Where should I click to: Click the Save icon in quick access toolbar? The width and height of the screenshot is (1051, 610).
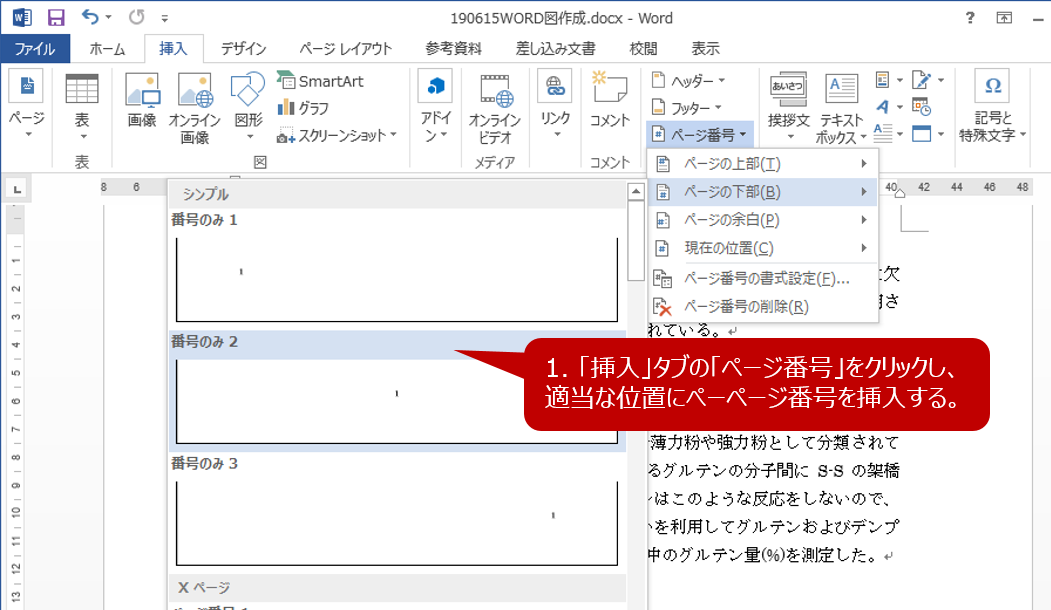tap(56, 17)
